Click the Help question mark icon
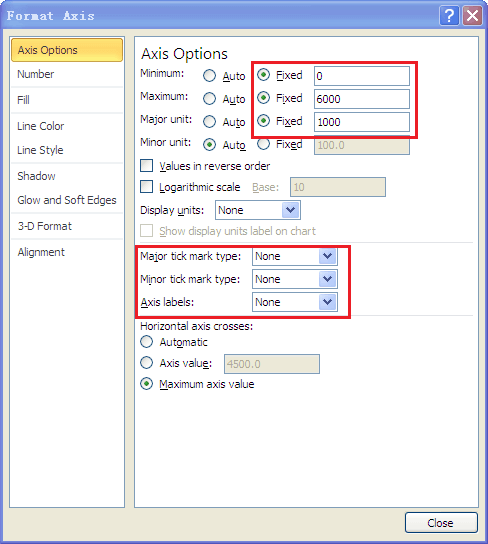This screenshot has height=544, width=488. (449, 16)
